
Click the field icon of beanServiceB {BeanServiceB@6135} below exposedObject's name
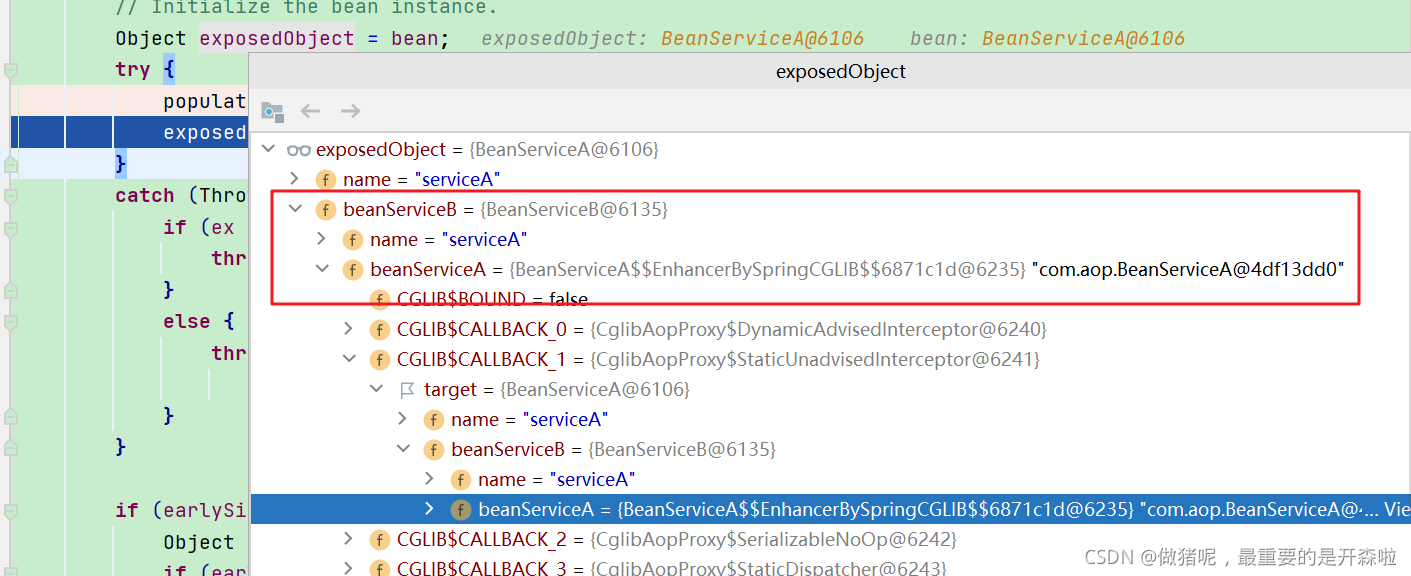[326, 209]
